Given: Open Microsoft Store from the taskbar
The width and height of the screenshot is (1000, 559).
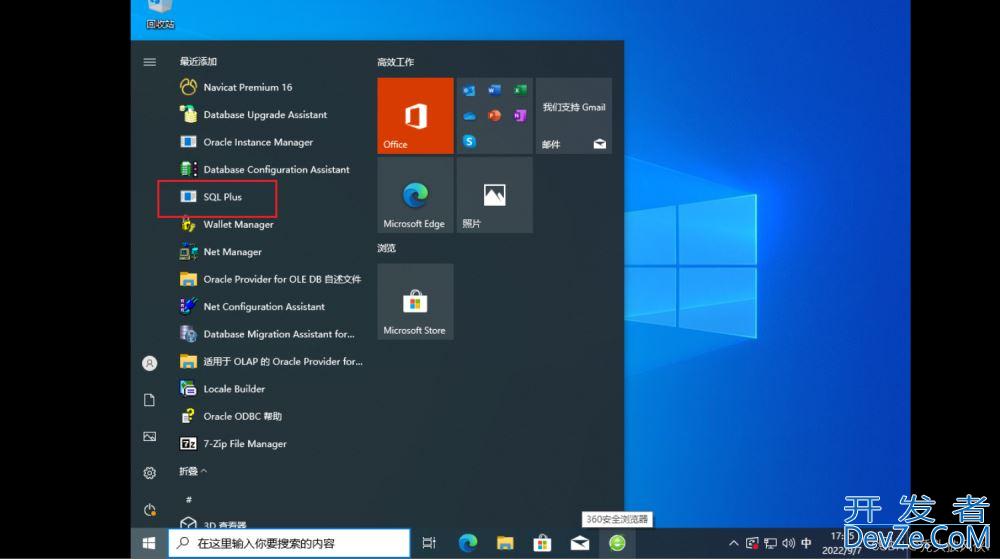Looking at the screenshot, I should pos(542,543).
